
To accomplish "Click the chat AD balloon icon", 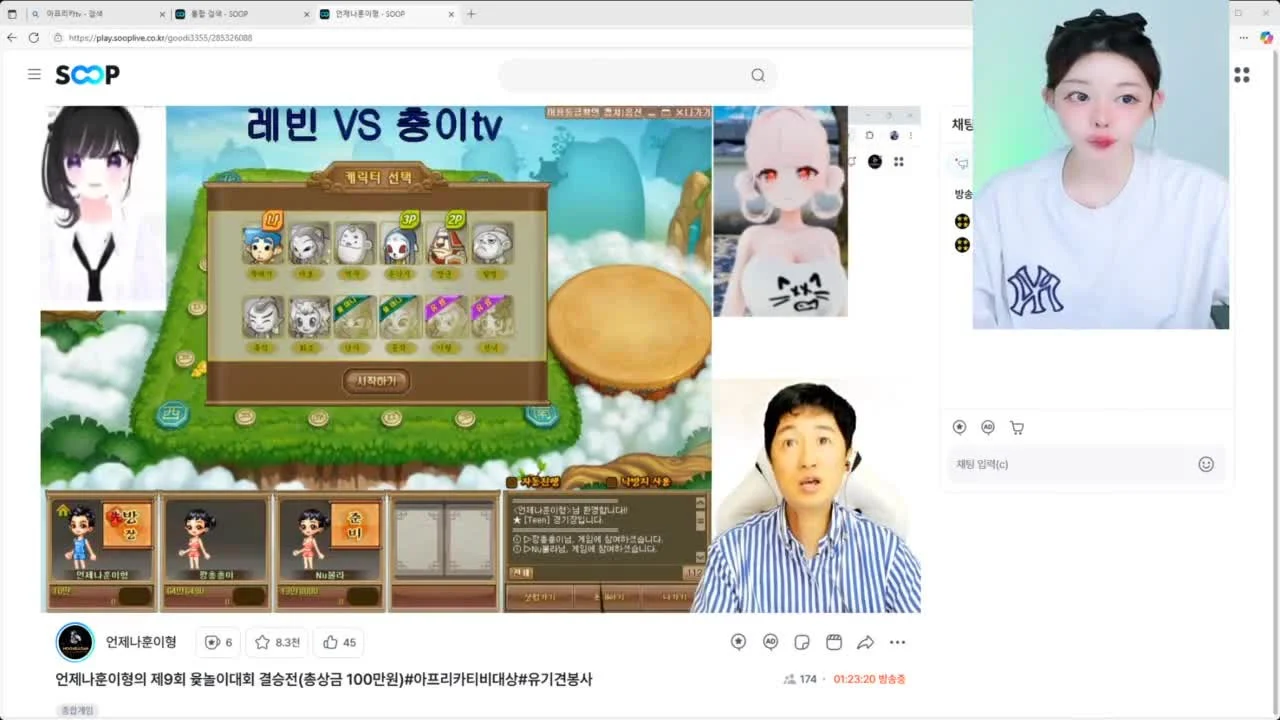I will [988, 427].
